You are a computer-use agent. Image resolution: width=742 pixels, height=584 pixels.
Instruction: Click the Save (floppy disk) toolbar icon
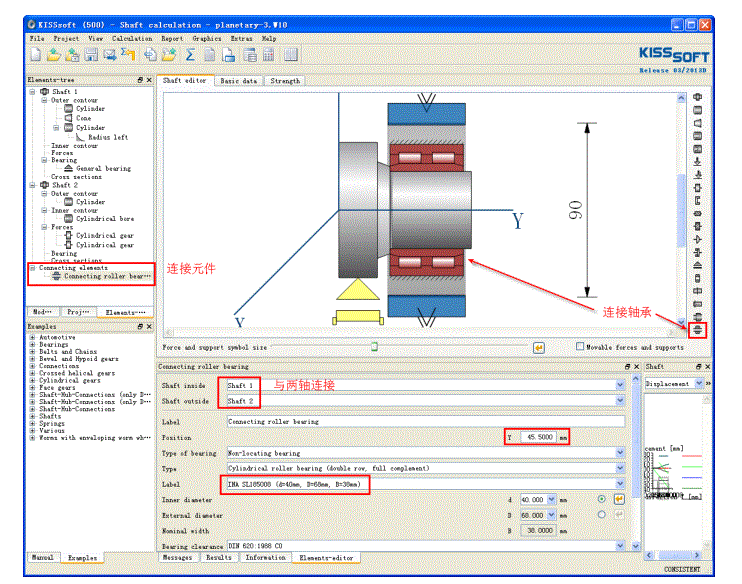click(x=91, y=55)
